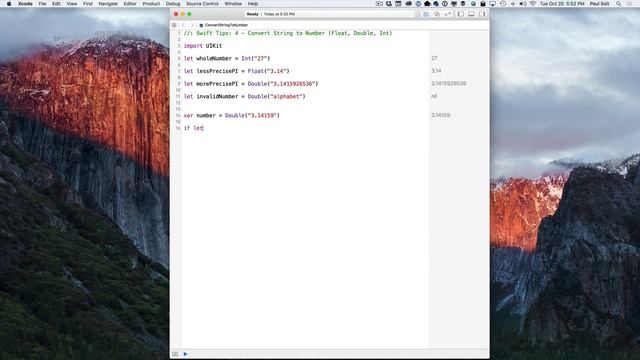Open the File menu

click(42, 4)
